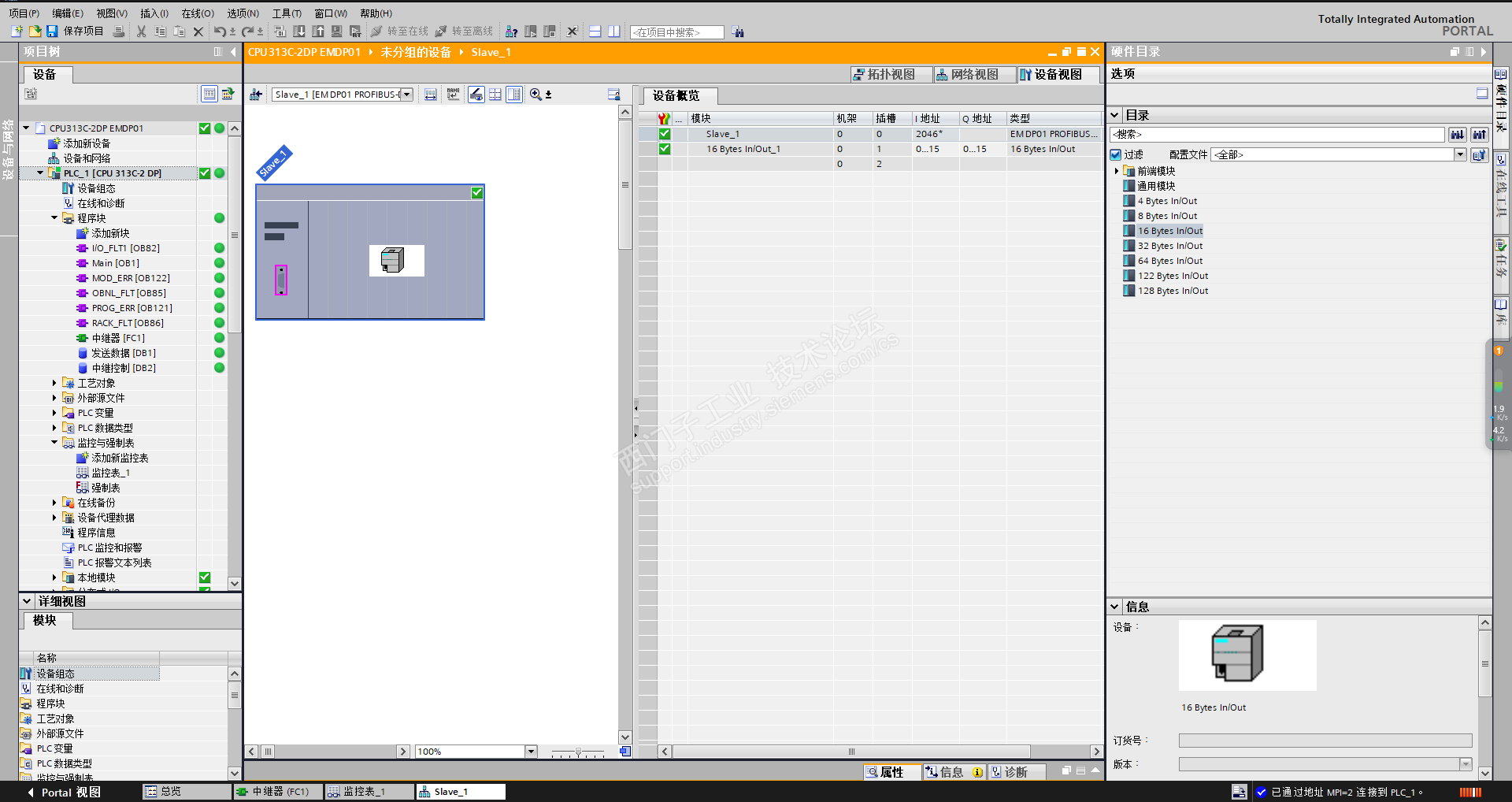Click the open project icon
This screenshot has width=1512, height=802.
point(35,32)
